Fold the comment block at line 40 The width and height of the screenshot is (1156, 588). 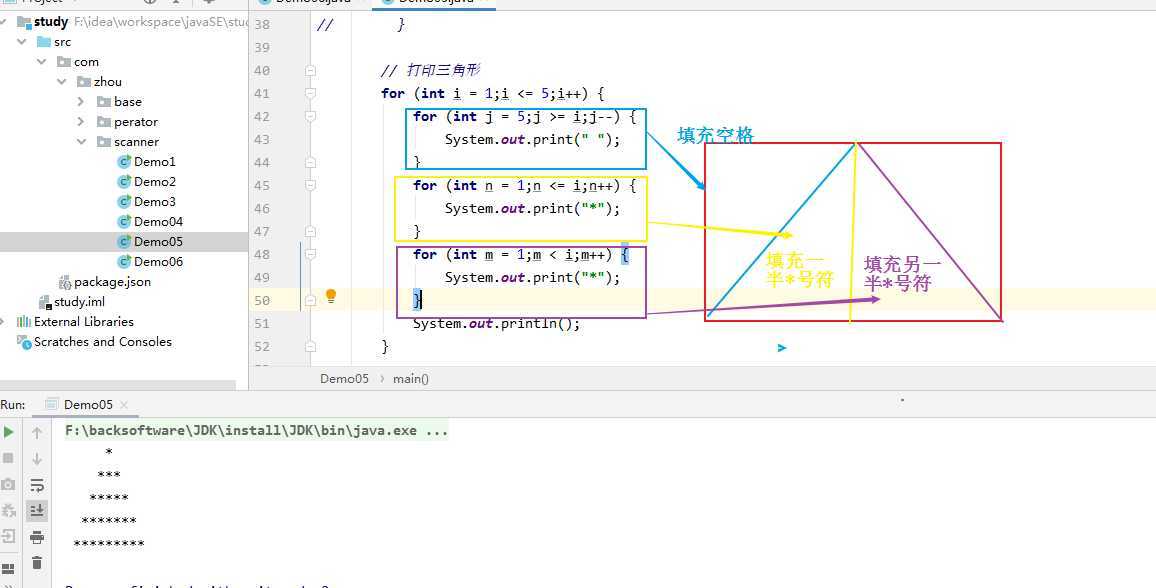[x=310, y=71]
